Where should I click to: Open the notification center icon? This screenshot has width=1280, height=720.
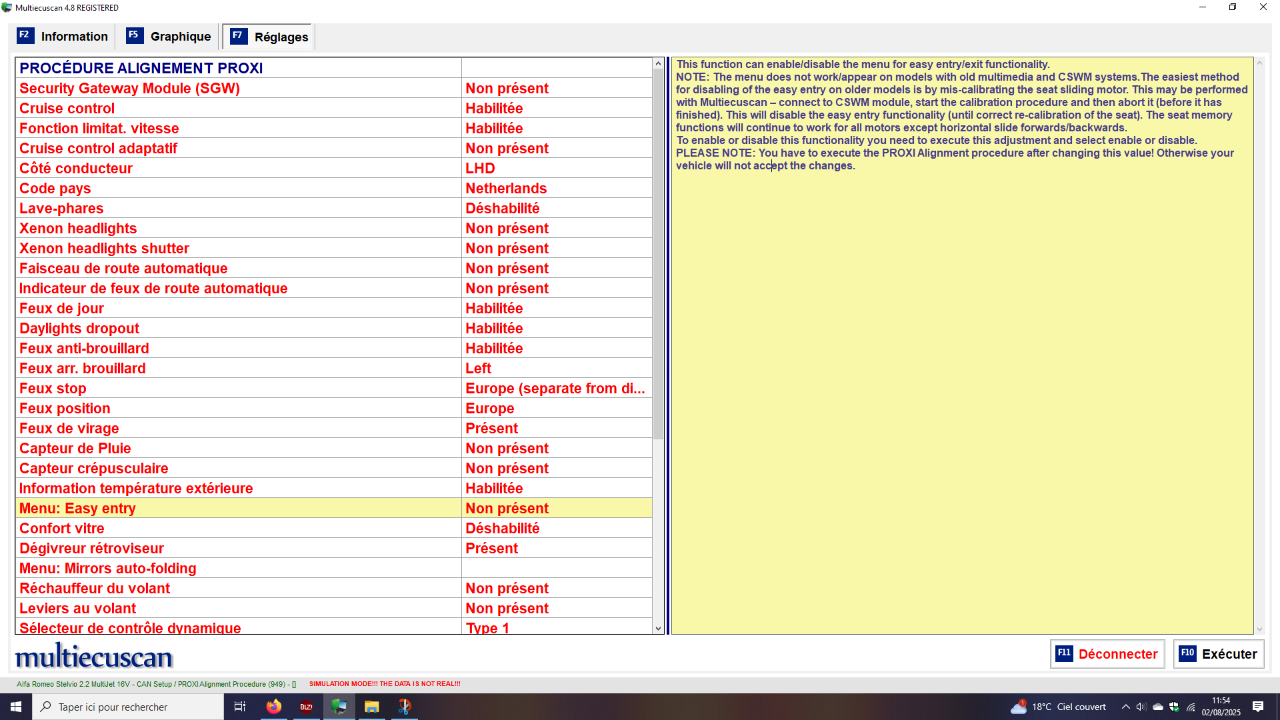pos(1258,707)
